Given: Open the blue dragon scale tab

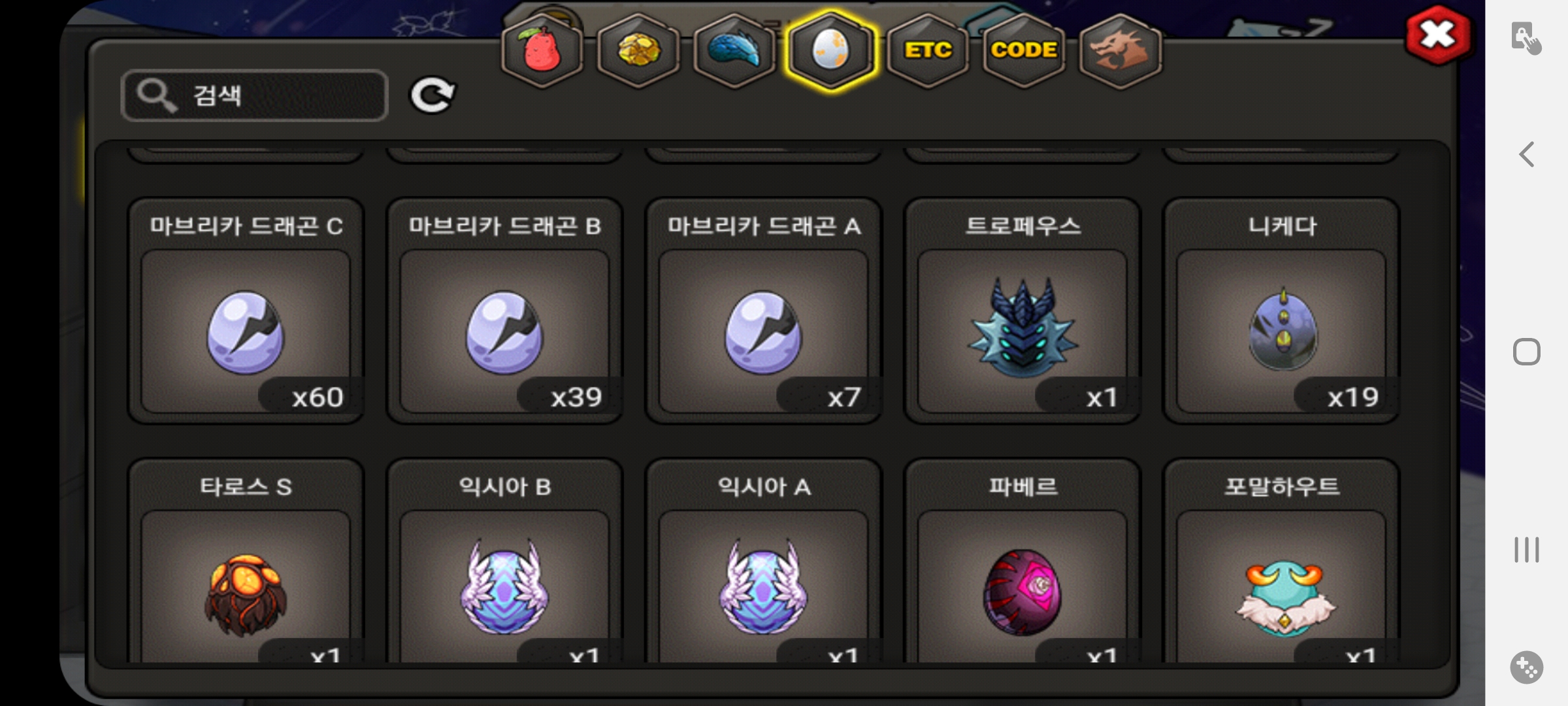Looking at the screenshot, I should click(x=734, y=51).
